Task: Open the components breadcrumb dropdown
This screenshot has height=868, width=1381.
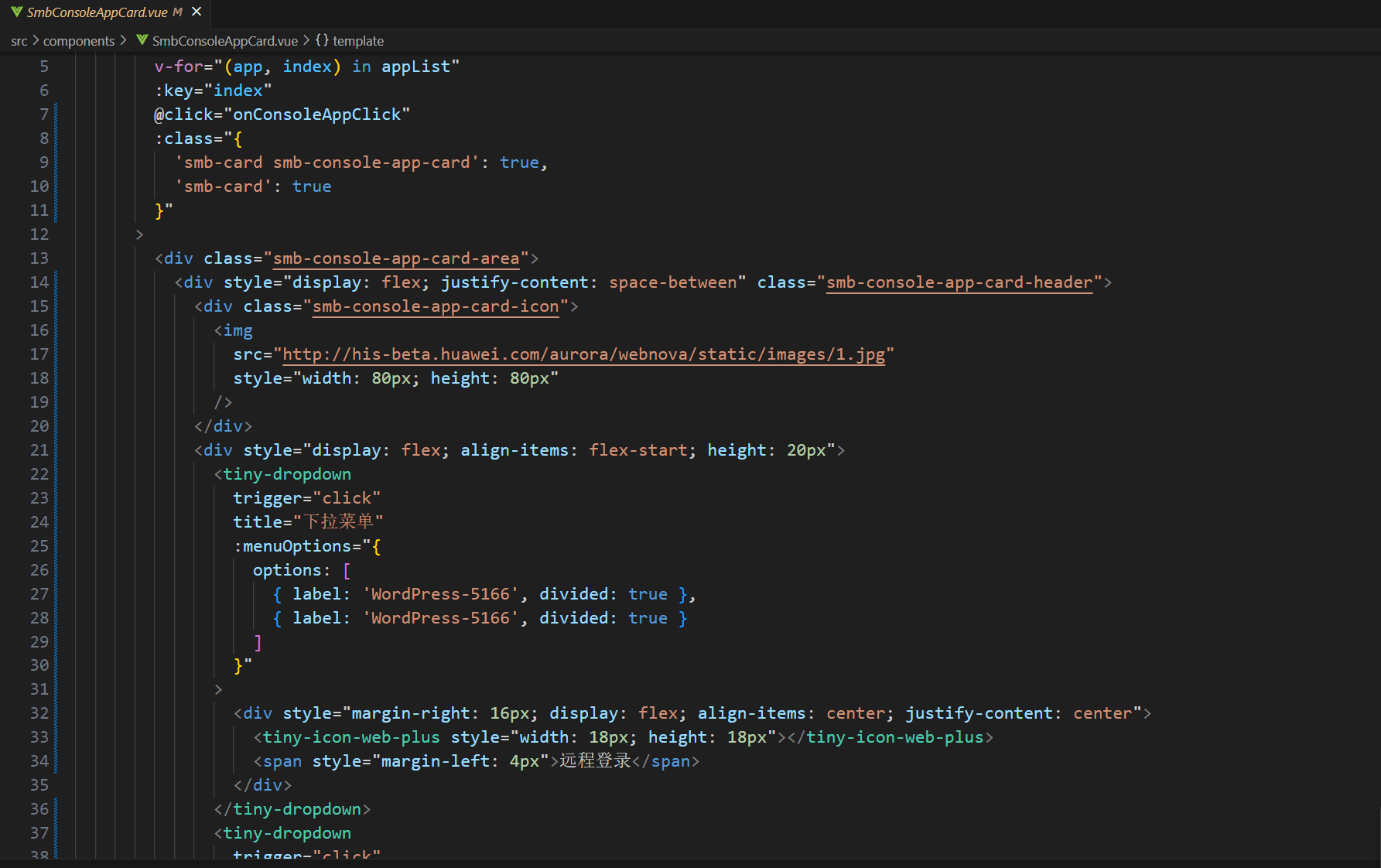Action: pos(78,41)
